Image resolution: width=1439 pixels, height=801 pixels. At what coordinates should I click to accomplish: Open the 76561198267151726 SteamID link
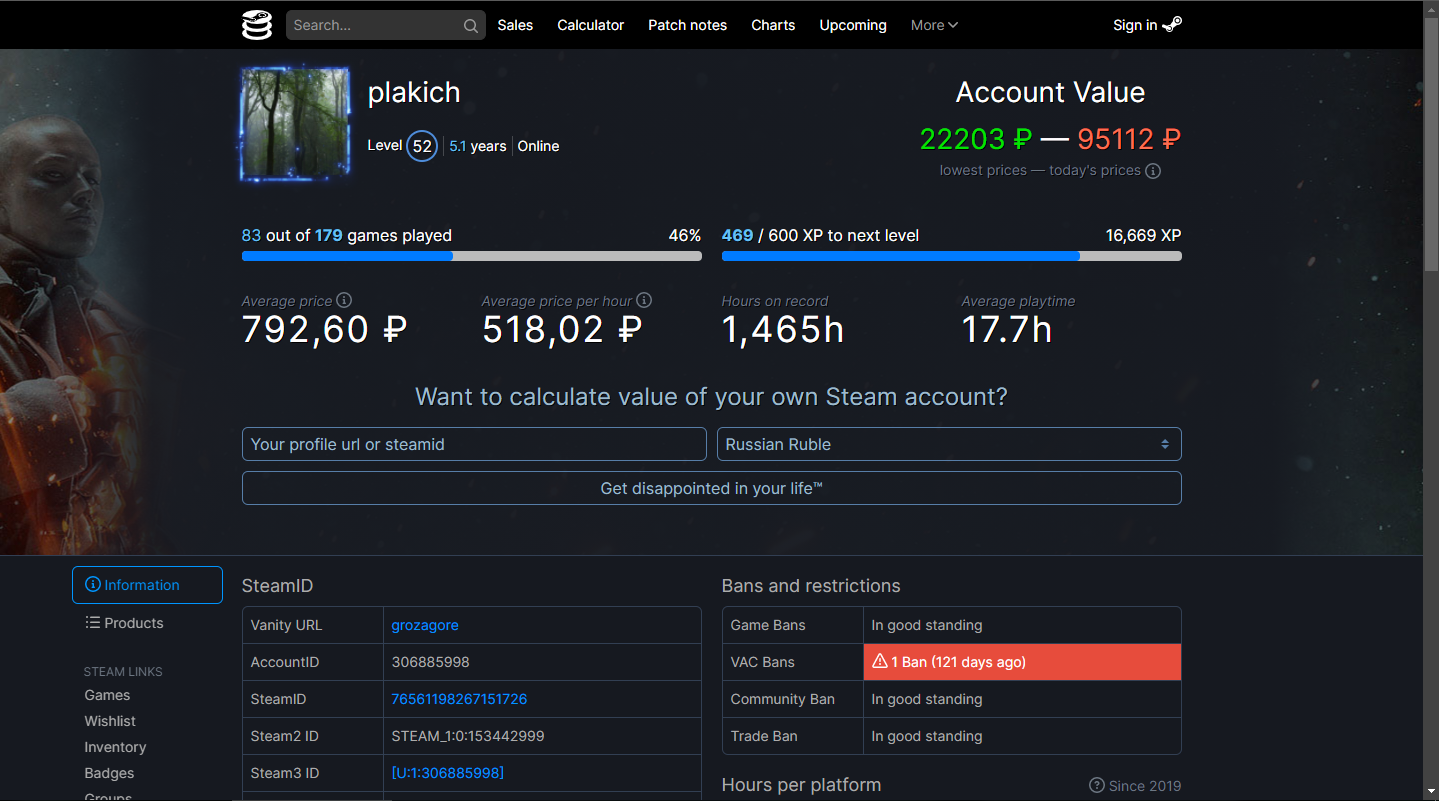pyautogui.click(x=459, y=699)
